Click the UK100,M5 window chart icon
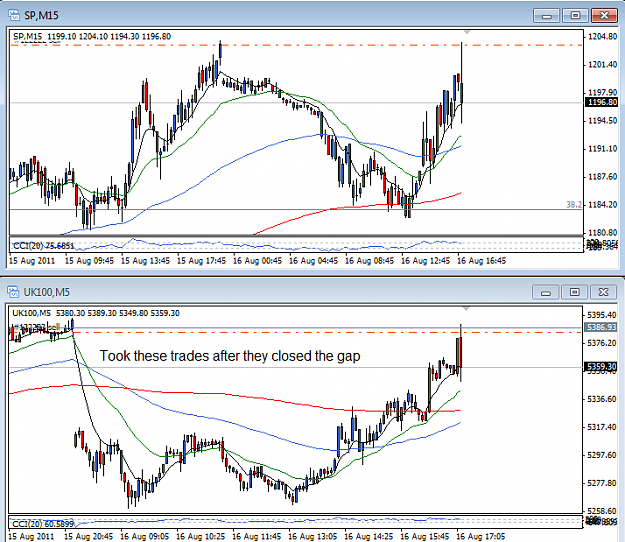 (13, 292)
